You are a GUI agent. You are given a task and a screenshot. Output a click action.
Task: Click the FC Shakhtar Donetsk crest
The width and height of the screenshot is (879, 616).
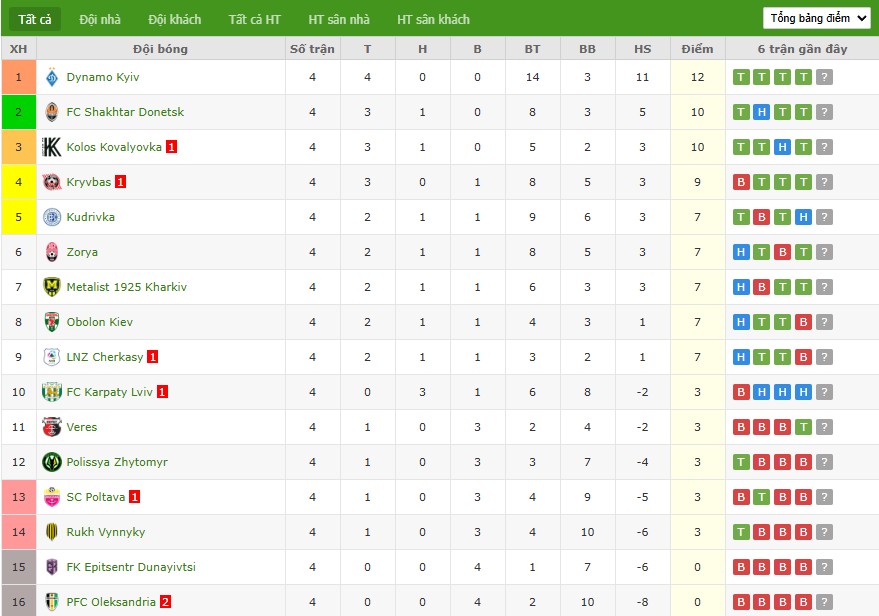coord(52,112)
